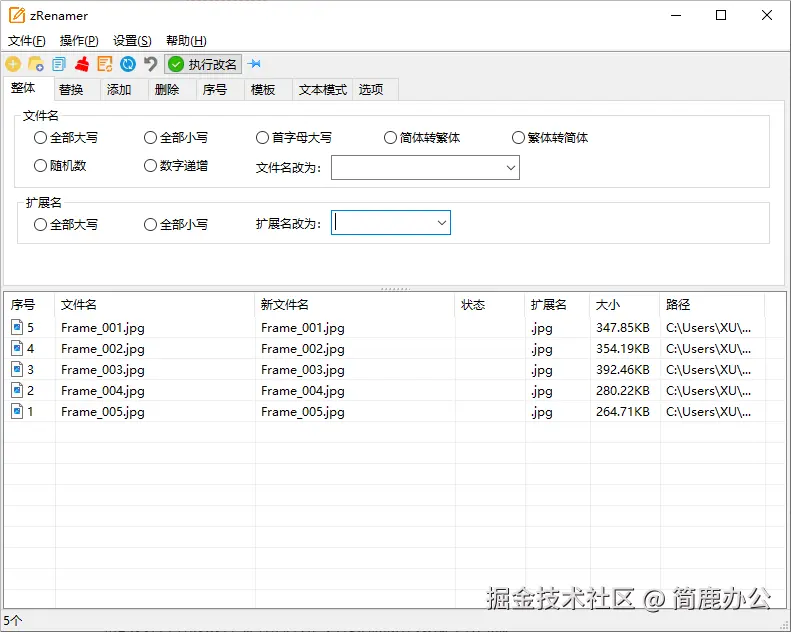
Task: Click the 5个 status bar count
Action: (x=13, y=620)
